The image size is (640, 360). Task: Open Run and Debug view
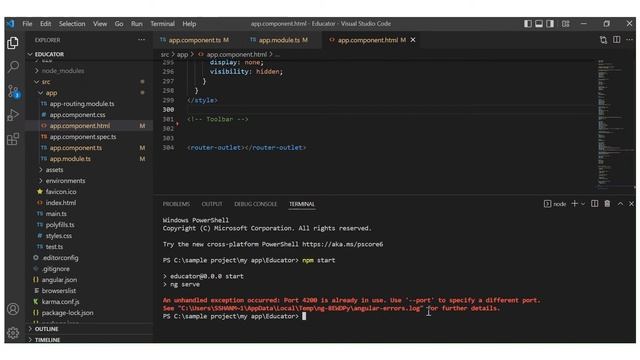tap(13, 115)
